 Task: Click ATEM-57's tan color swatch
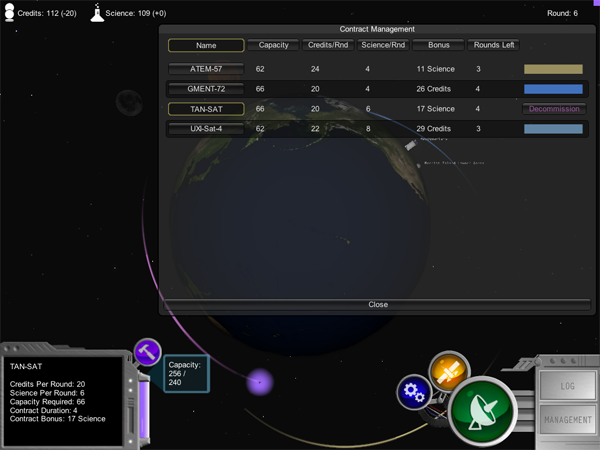tap(553, 69)
